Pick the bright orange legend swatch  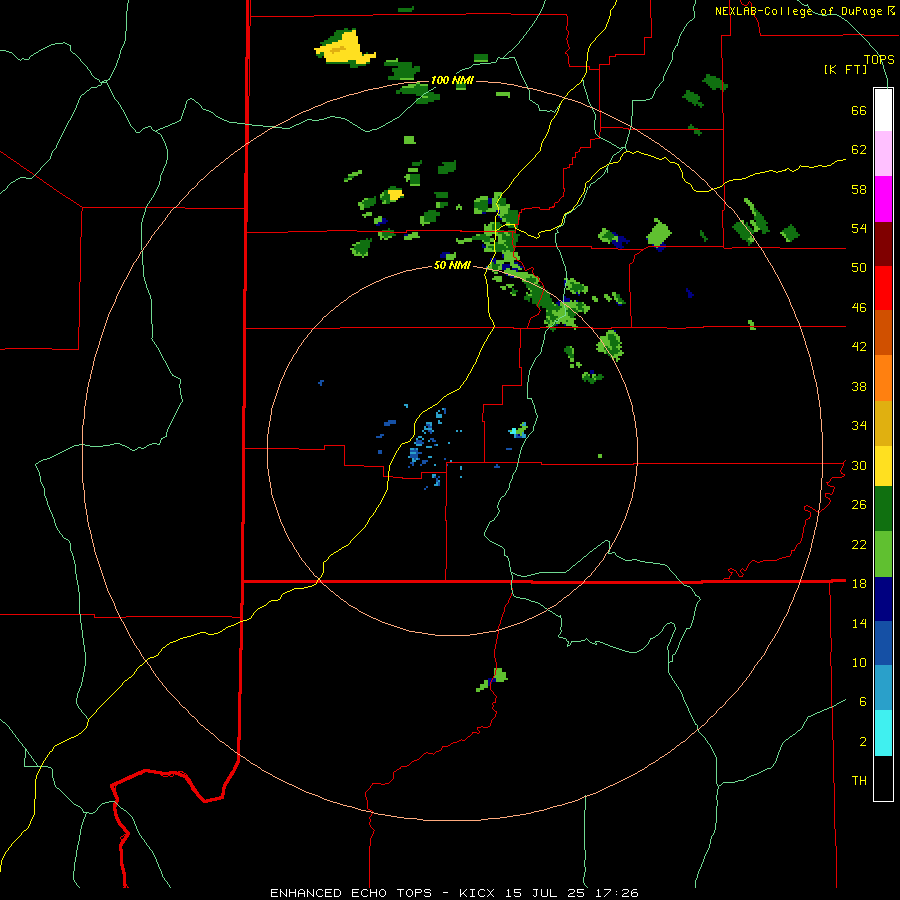tap(883, 378)
